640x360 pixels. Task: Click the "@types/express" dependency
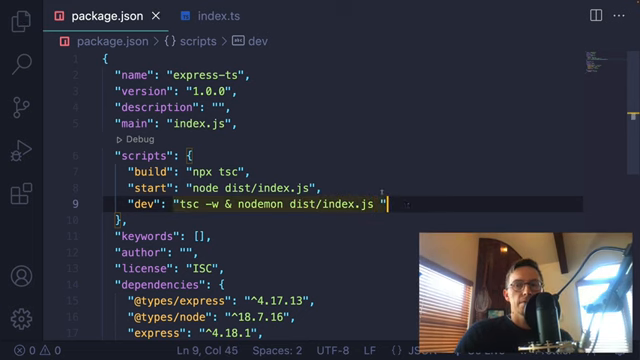click(180, 301)
